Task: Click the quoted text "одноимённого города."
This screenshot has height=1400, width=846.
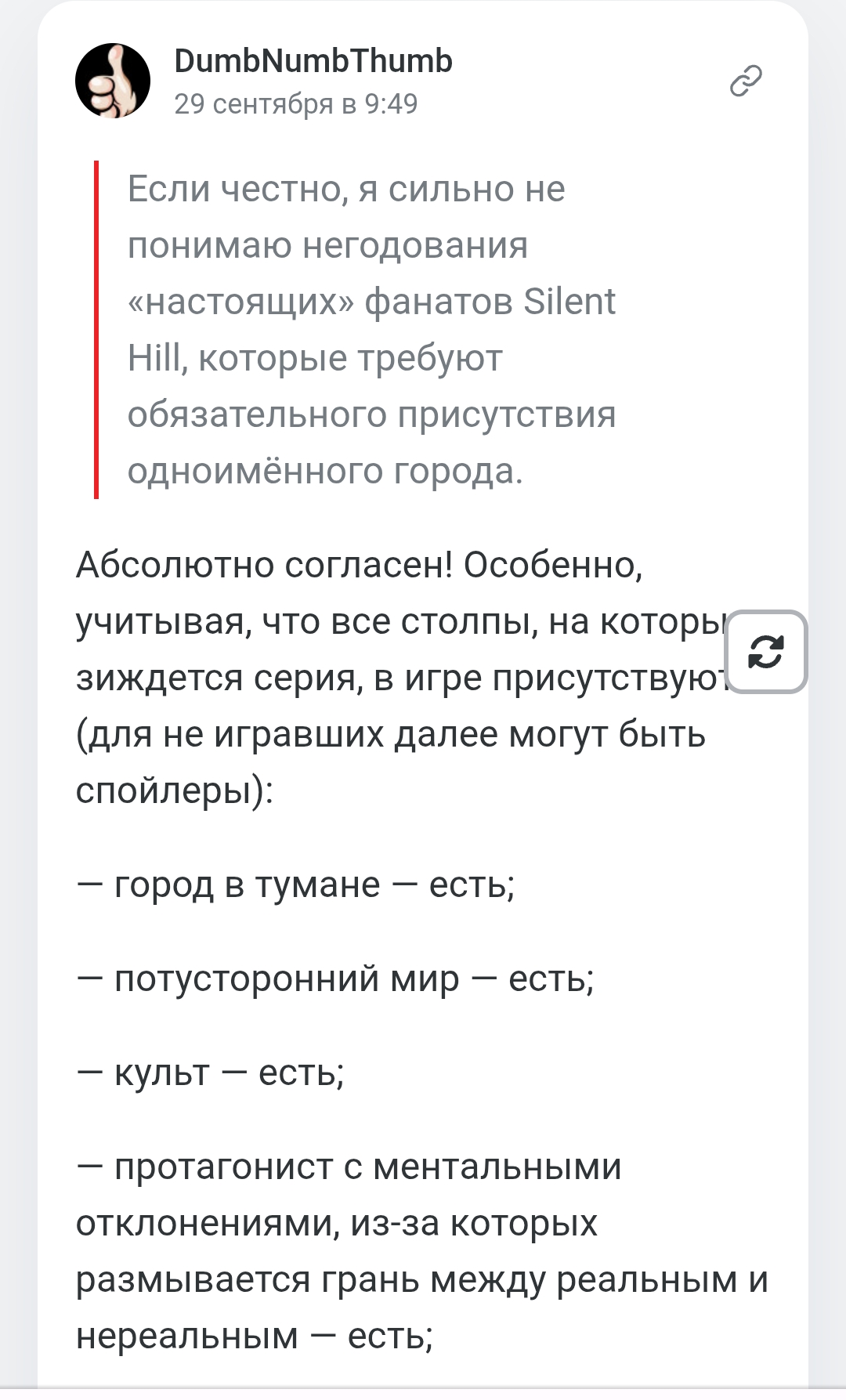Action: point(324,471)
